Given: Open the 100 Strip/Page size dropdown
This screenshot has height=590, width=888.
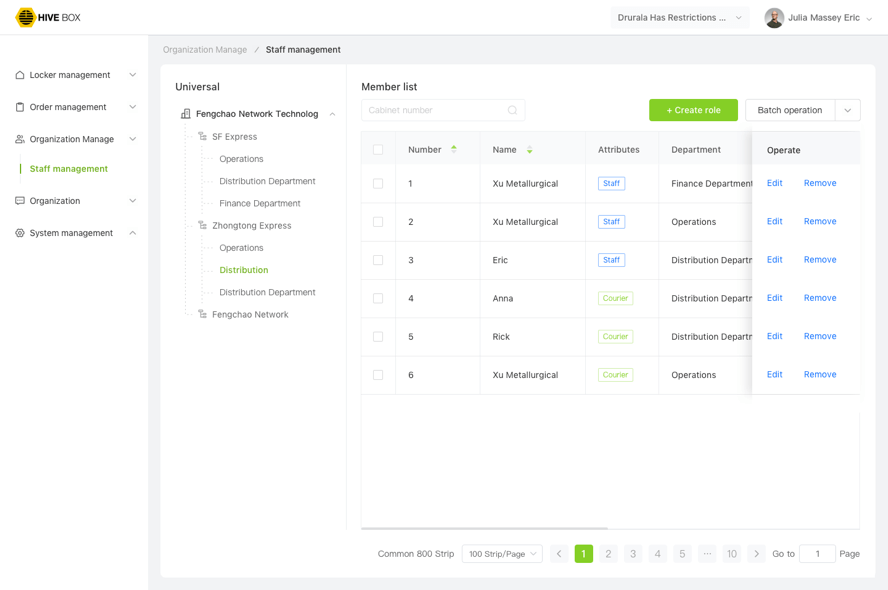Looking at the screenshot, I should [x=502, y=554].
